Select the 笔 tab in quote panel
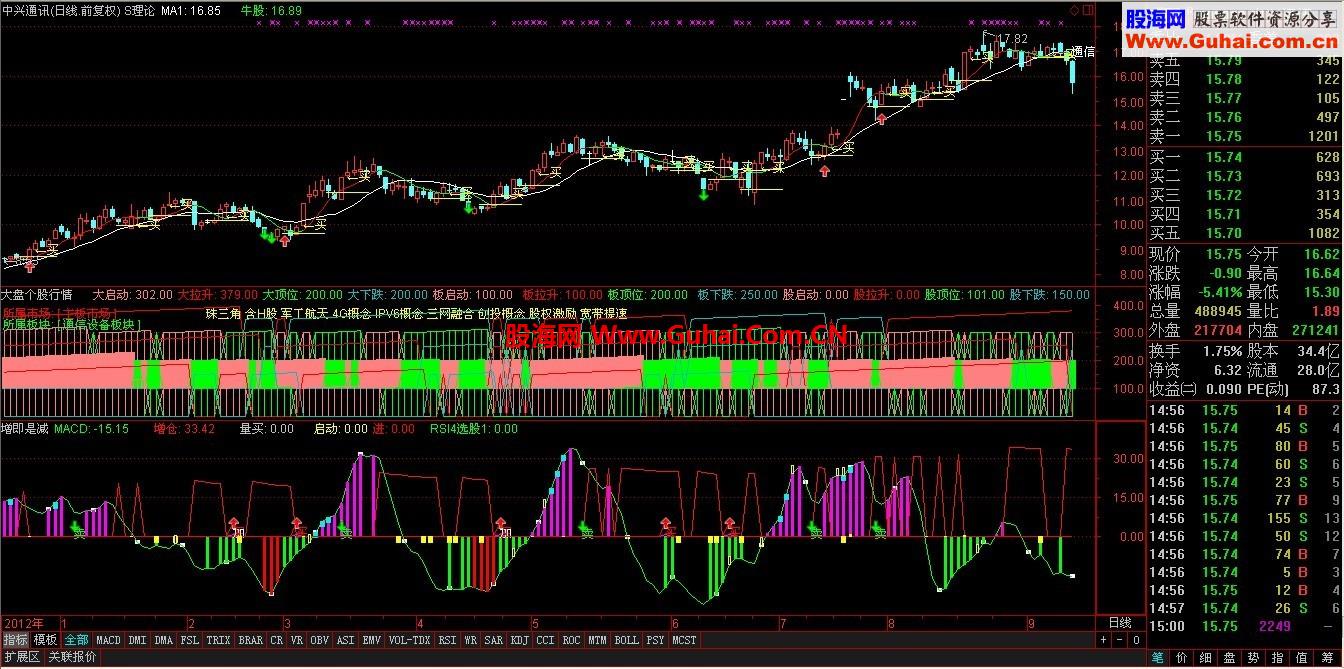This screenshot has width=1344, height=669. (x=1157, y=658)
